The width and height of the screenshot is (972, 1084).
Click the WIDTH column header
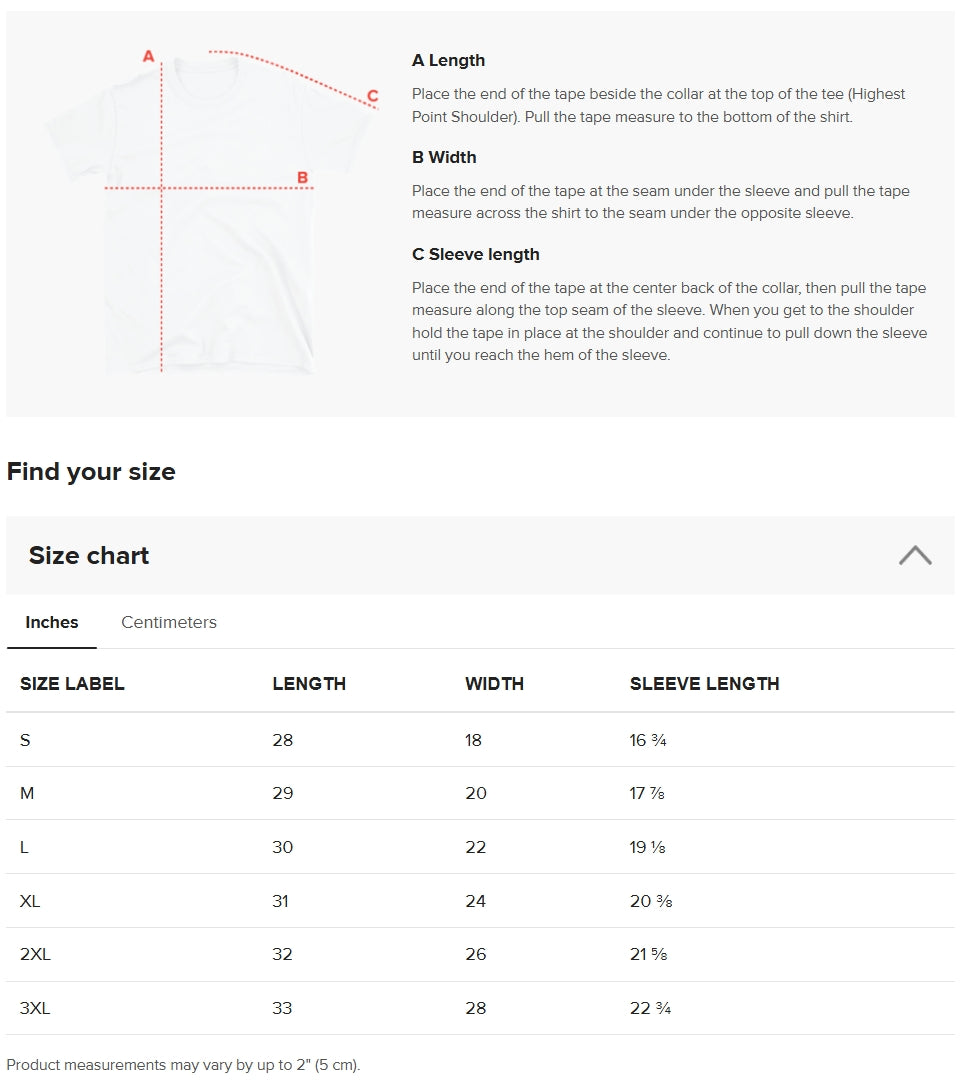[494, 684]
